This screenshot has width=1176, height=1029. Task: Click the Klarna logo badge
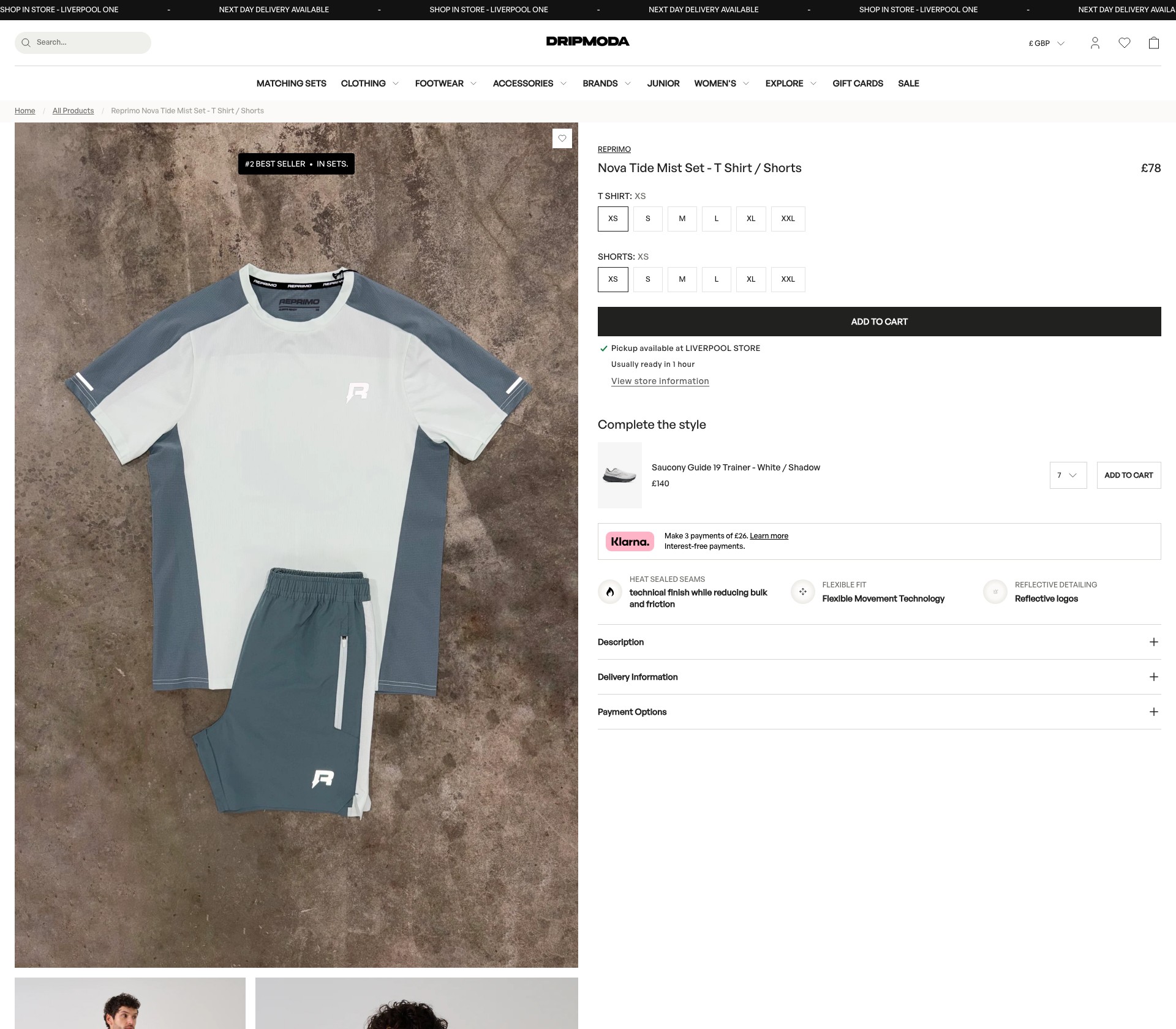tap(630, 541)
